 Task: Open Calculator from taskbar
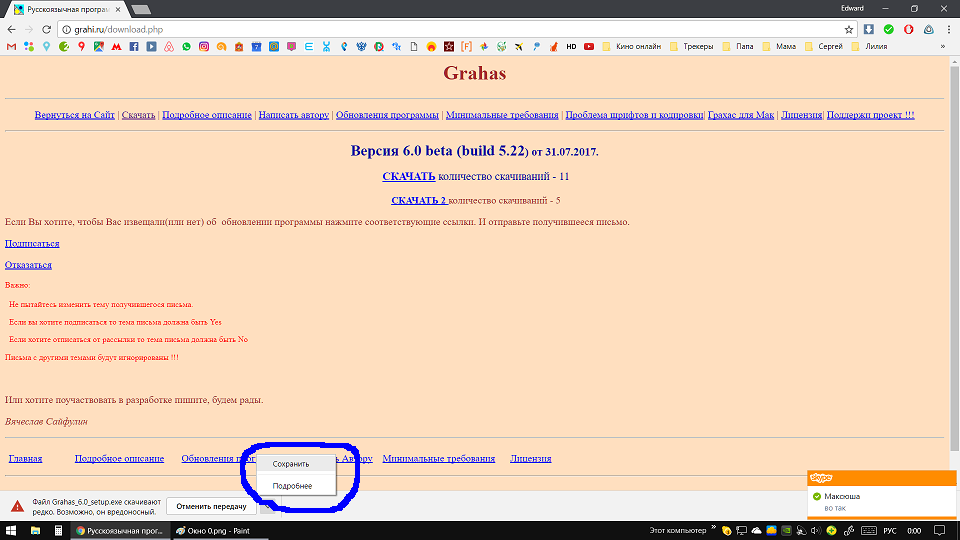tap(58, 531)
